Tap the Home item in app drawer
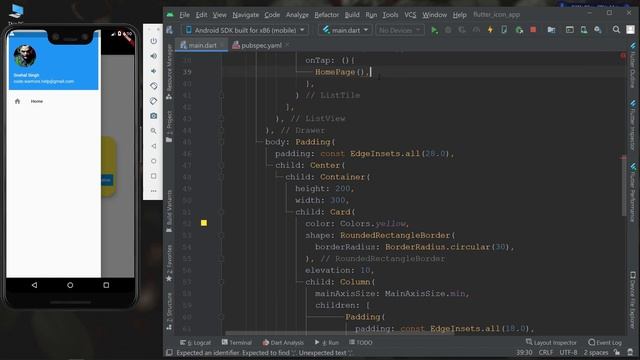640x360 pixels. click(x=53, y=101)
